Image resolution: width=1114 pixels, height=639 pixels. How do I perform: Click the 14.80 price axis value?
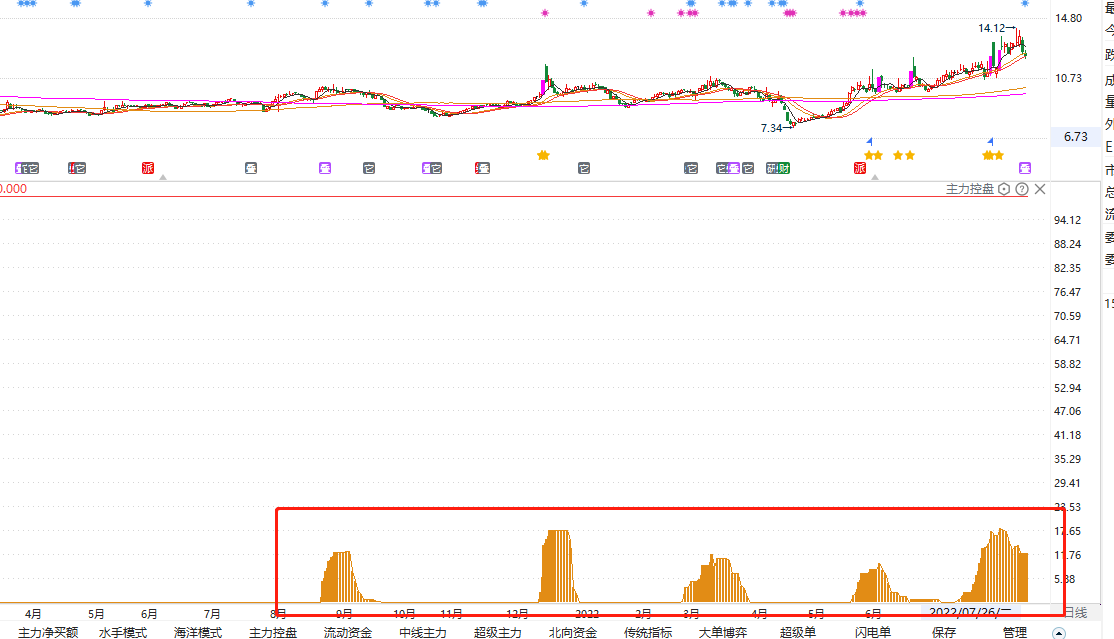coord(1069,18)
